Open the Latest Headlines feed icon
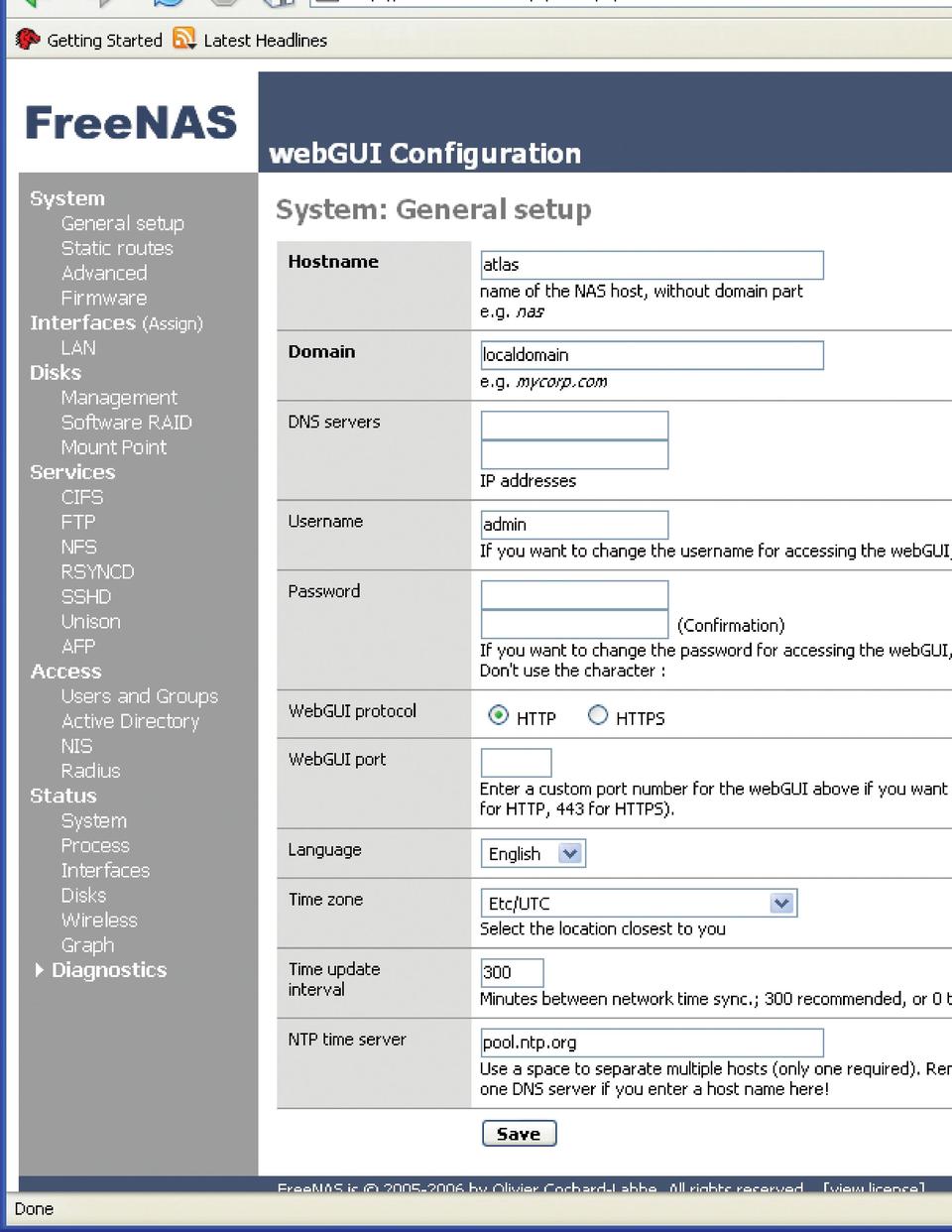Screen dimensions: 952x1232 click(184, 39)
